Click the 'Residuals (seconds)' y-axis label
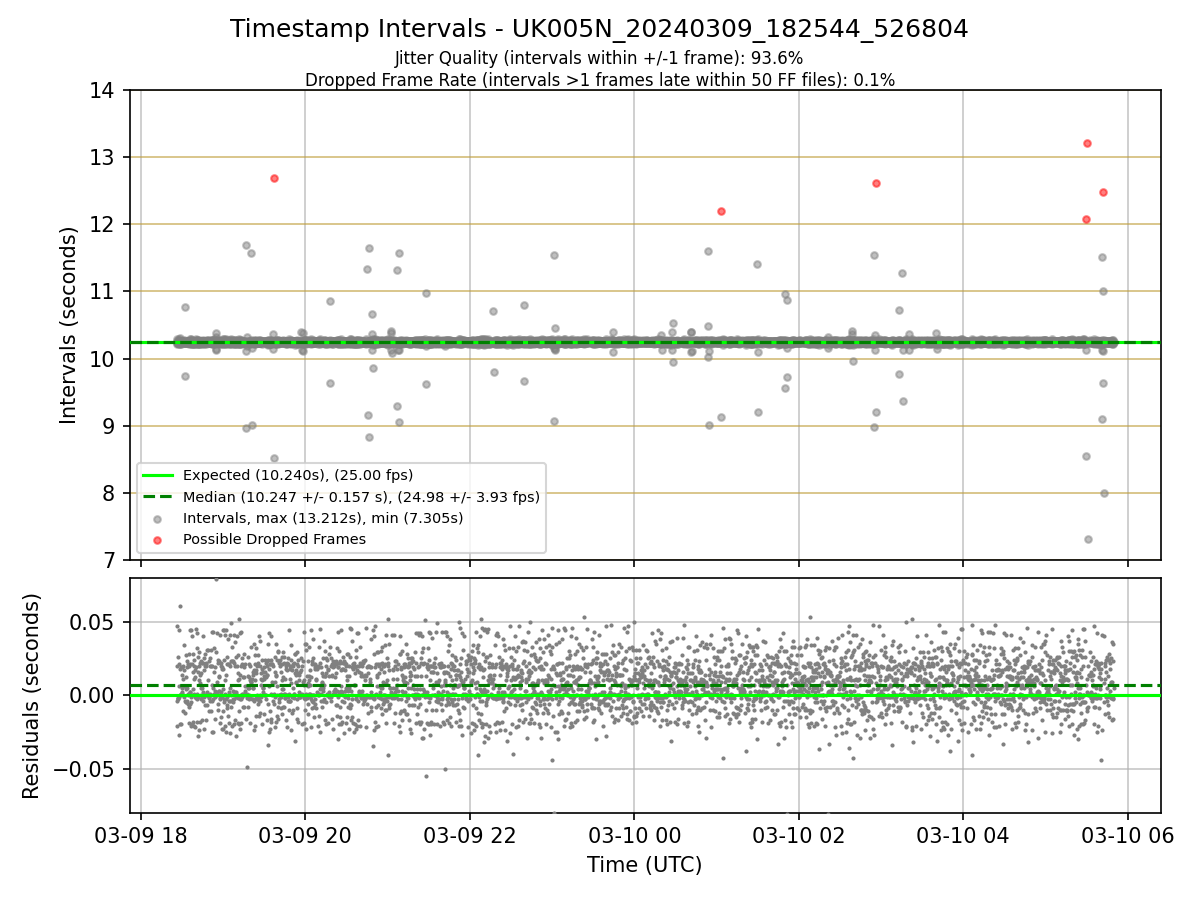 (x=32, y=696)
